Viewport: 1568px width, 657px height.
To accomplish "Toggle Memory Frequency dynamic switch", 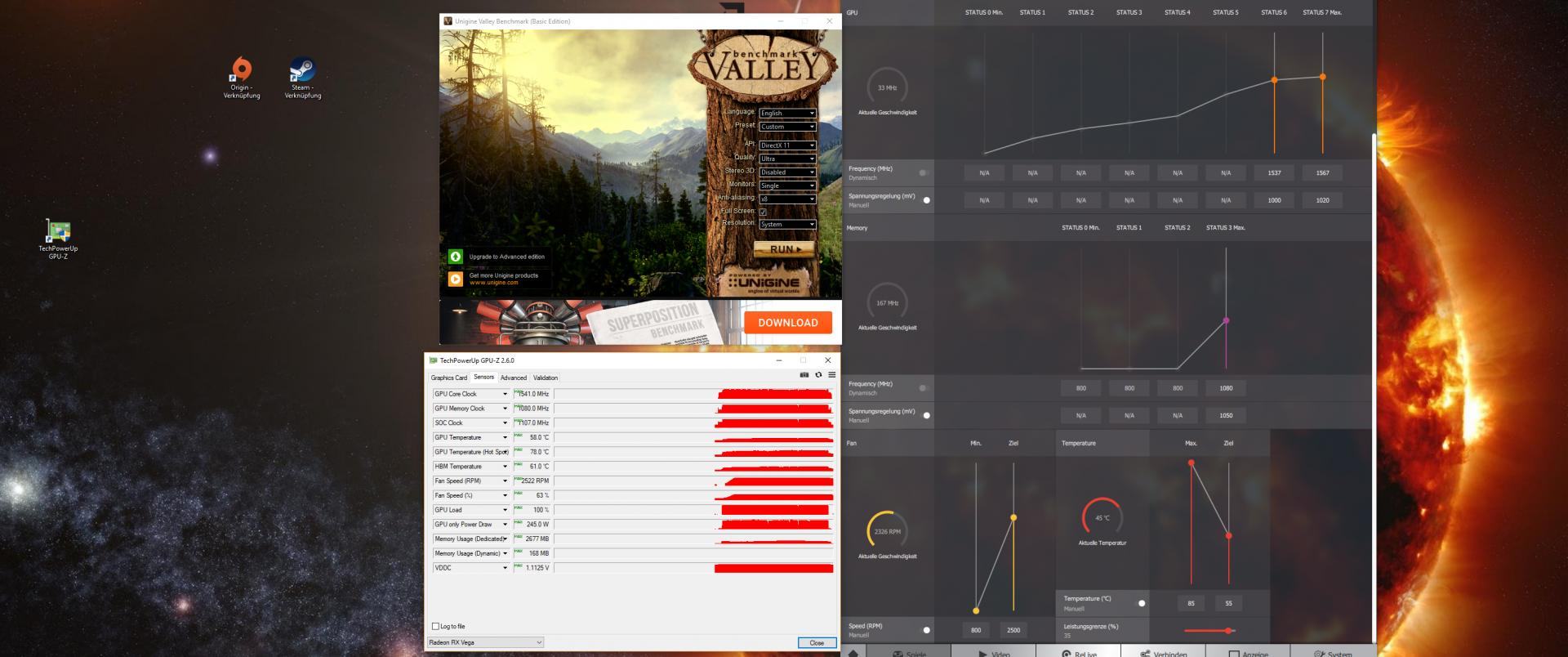I will click(x=924, y=388).
